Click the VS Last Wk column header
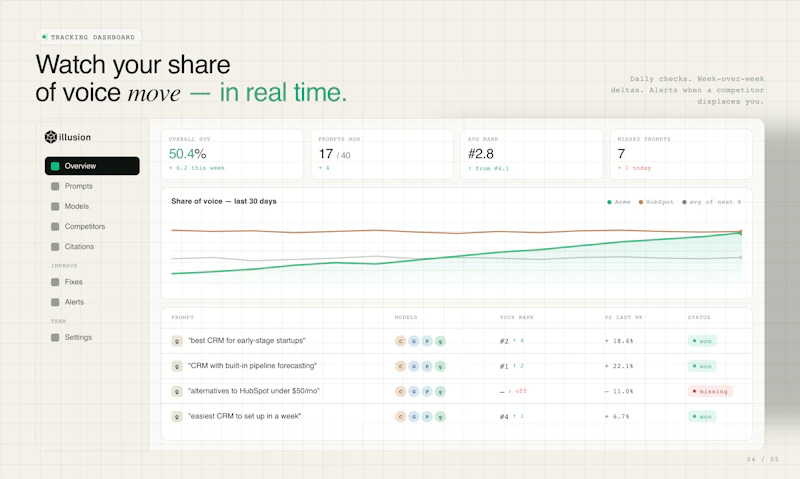 coord(623,317)
